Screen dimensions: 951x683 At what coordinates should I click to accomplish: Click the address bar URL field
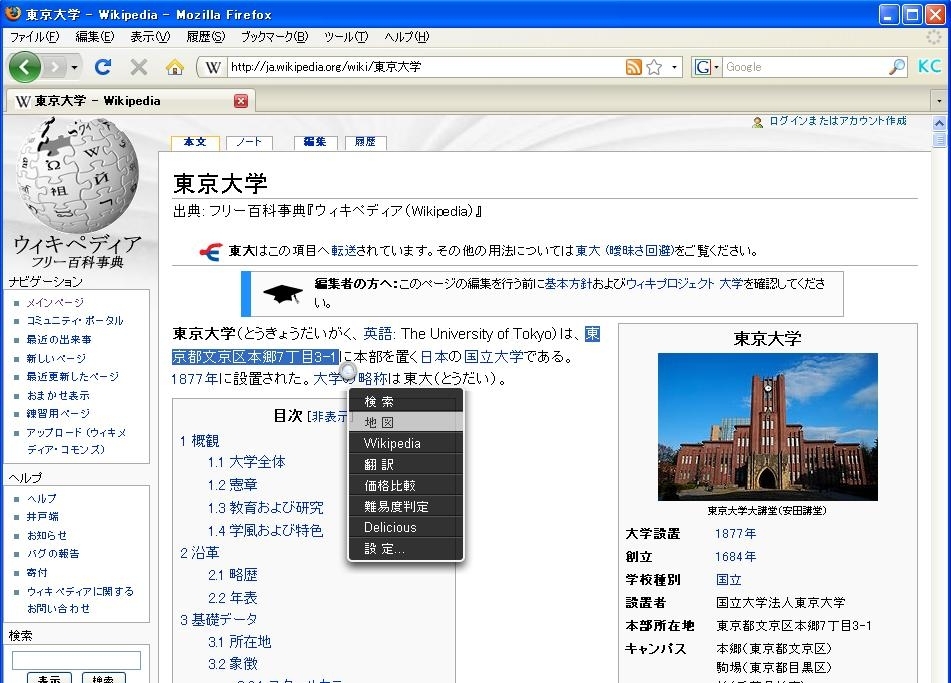coord(425,67)
